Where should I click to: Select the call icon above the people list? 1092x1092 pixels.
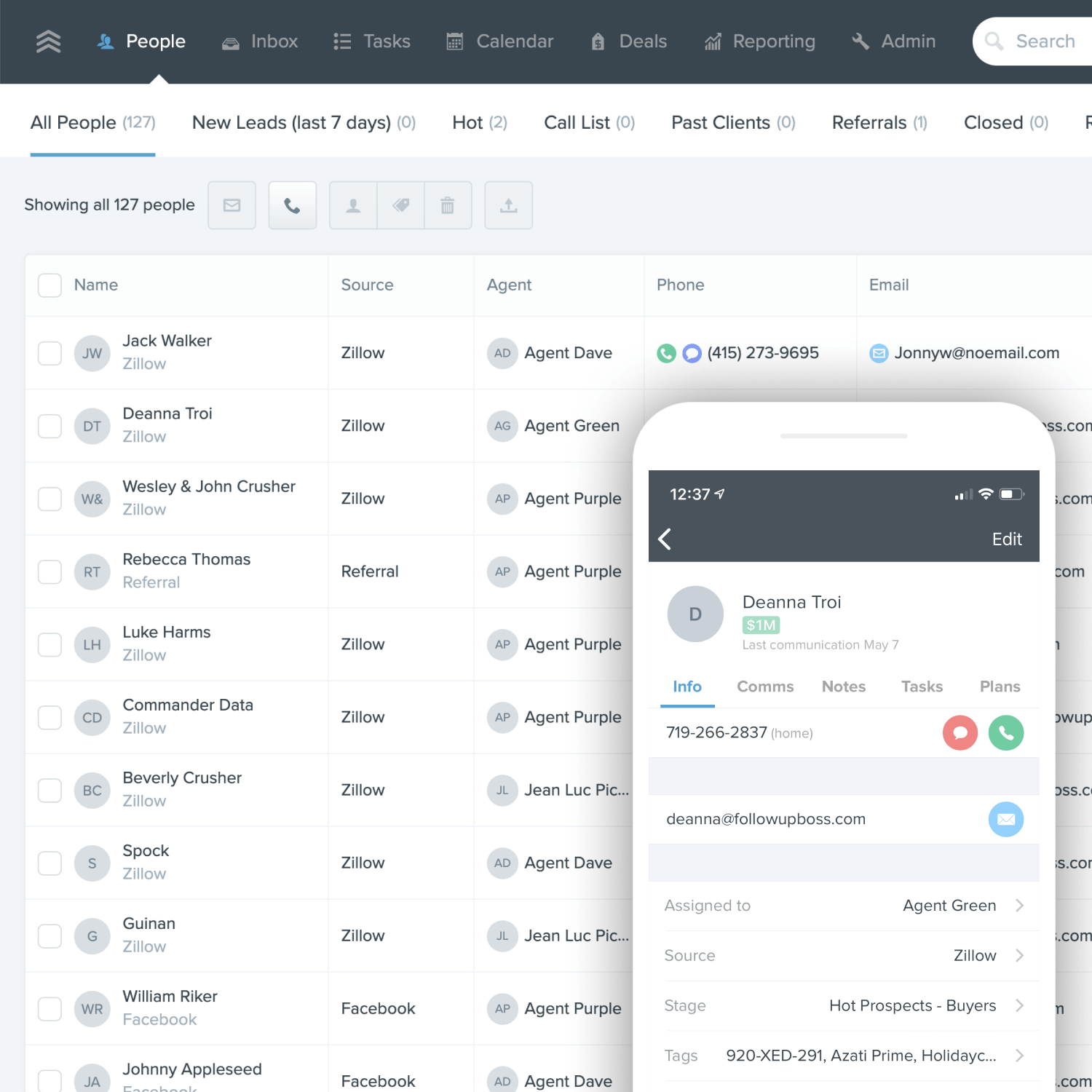click(292, 205)
